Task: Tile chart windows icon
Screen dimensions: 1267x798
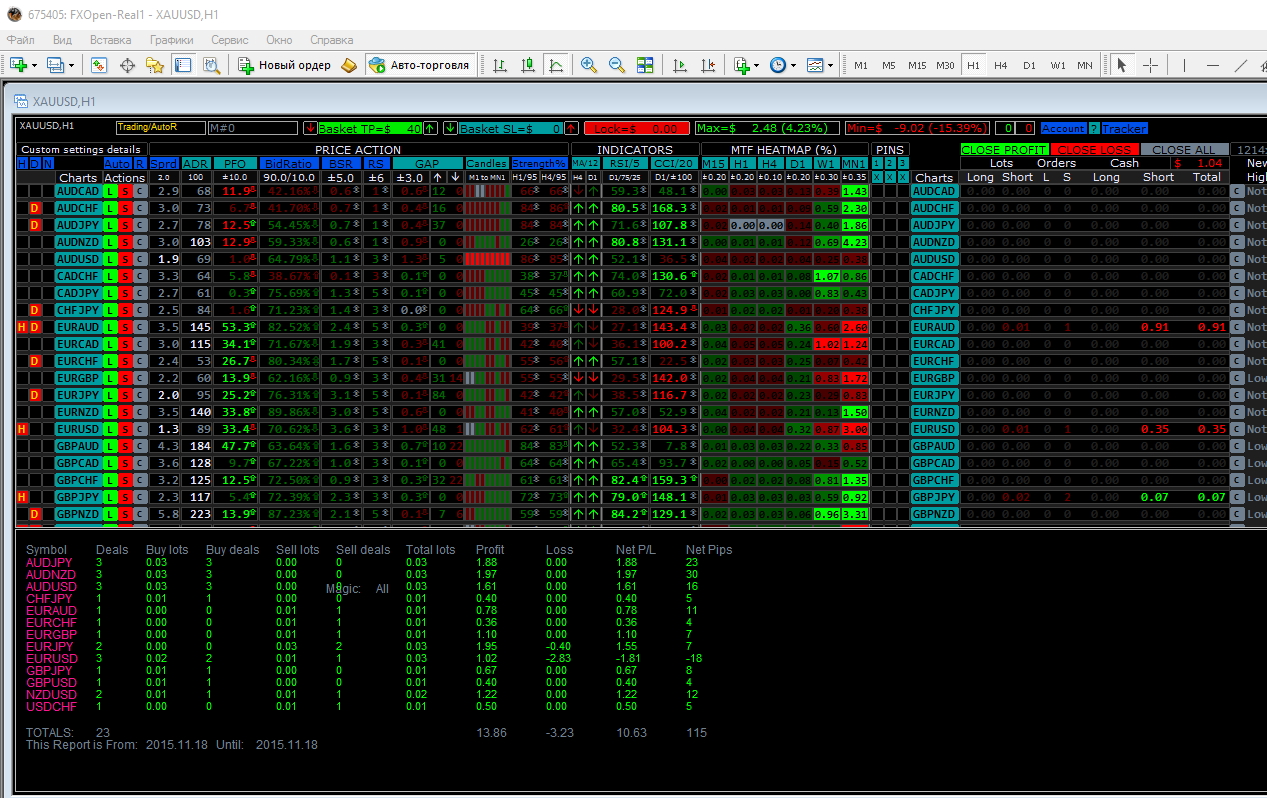Action: click(x=645, y=65)
